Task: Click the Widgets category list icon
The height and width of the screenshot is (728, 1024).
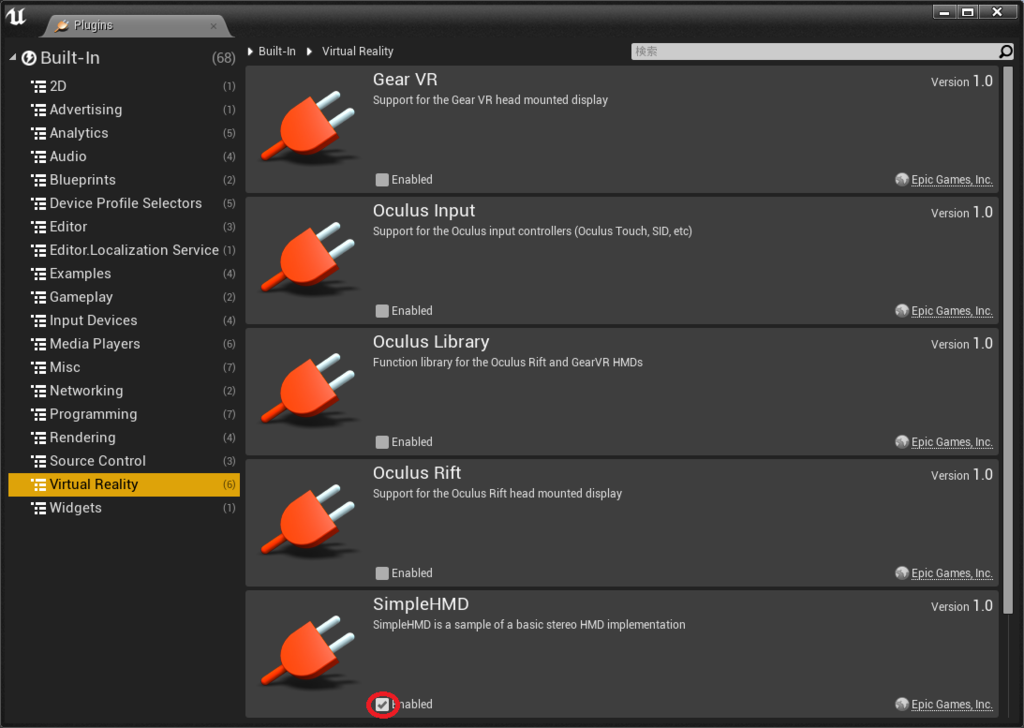Action: 39,508
